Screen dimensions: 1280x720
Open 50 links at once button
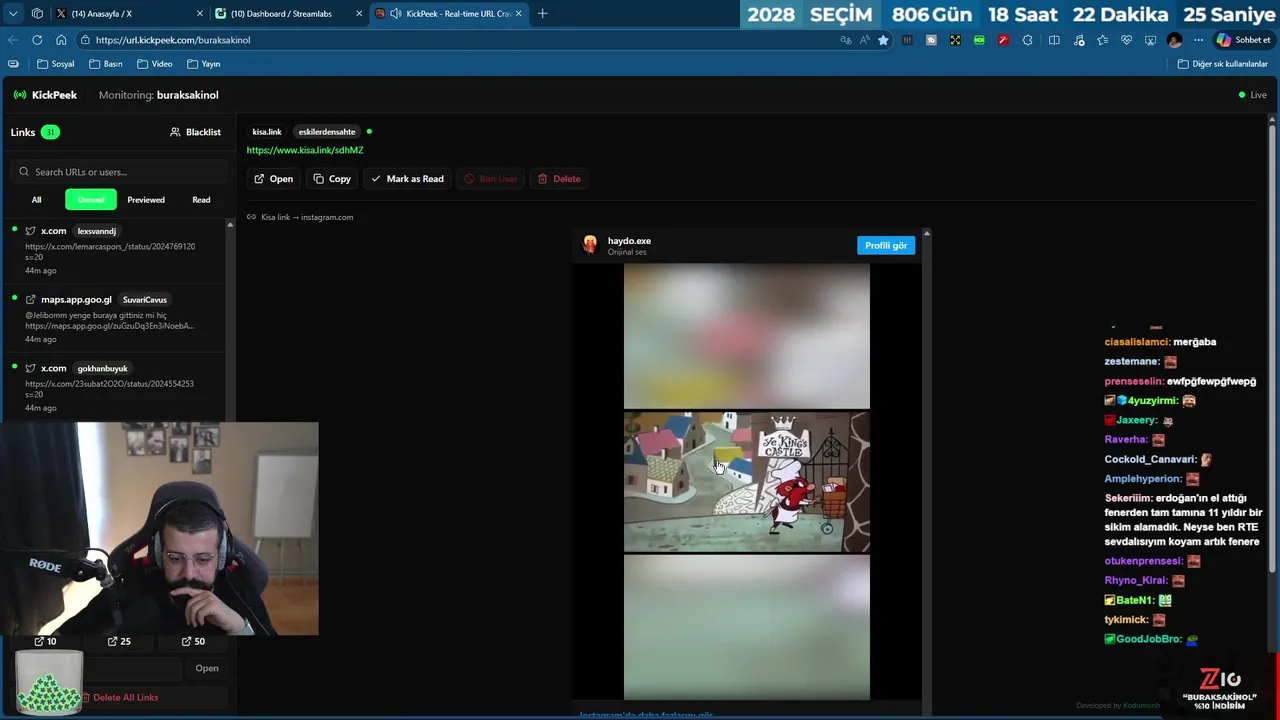click(193, 641)
